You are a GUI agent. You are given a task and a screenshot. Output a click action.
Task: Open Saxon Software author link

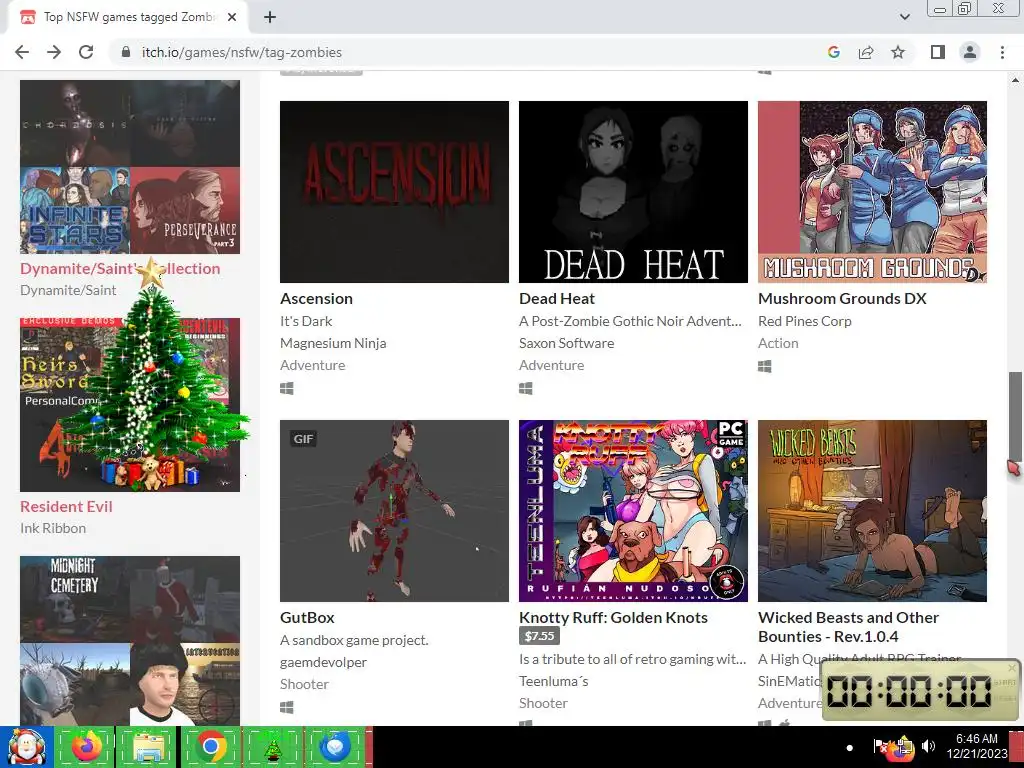(x=567, y=343)
